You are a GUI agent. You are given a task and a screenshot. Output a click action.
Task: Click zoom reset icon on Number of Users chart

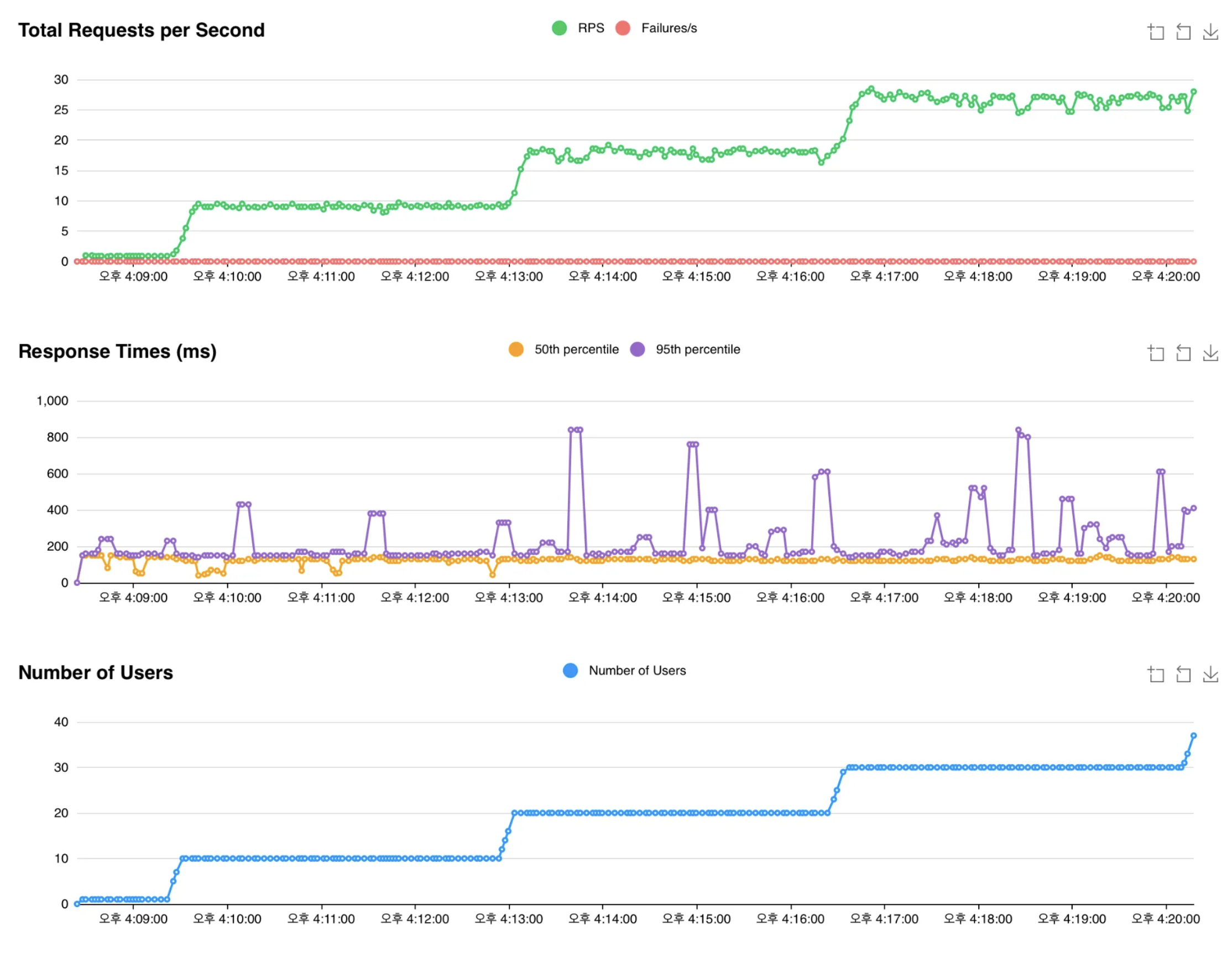click(x=1183, y=674)
